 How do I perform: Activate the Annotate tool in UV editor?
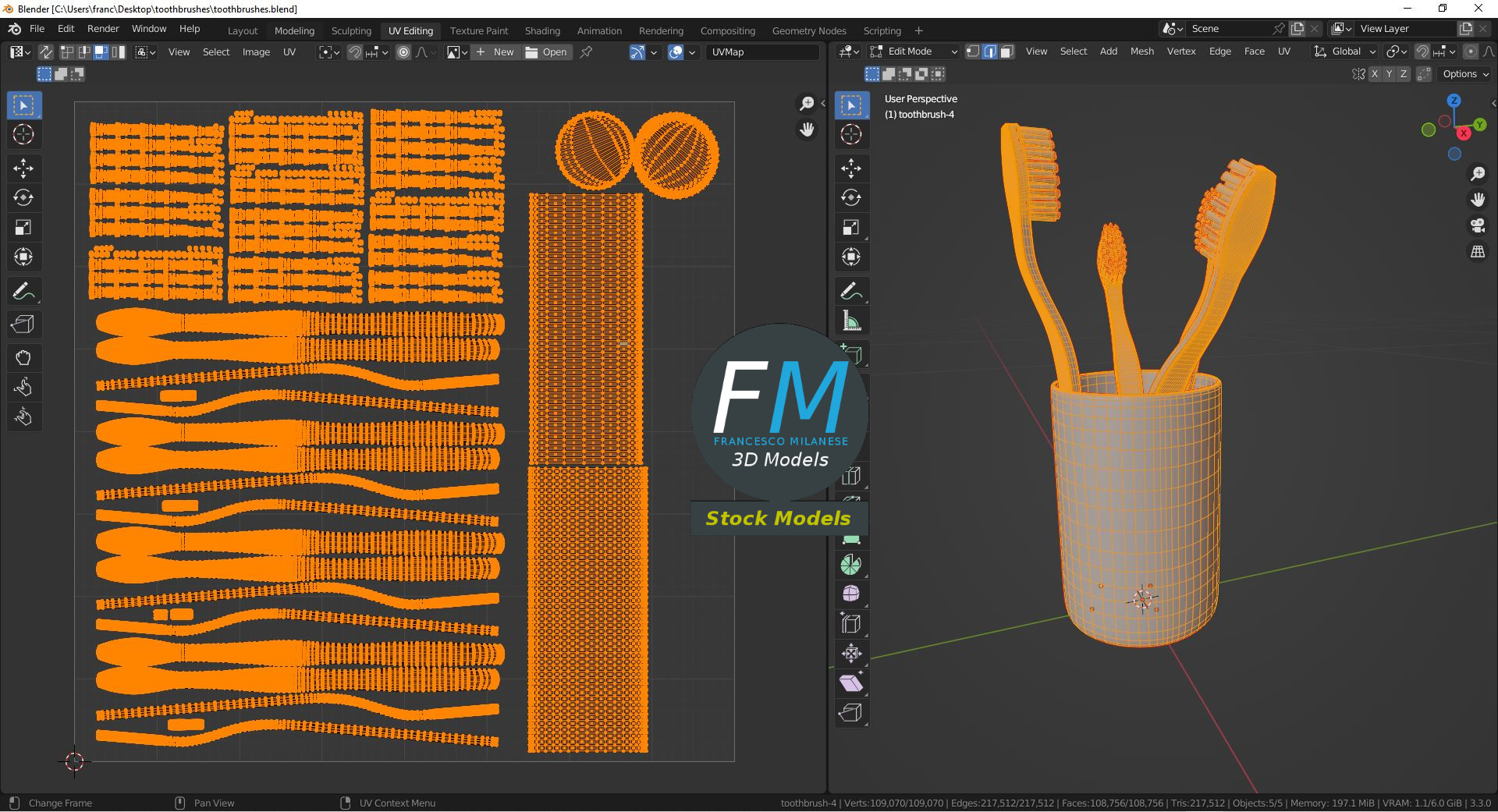[23, 291]
